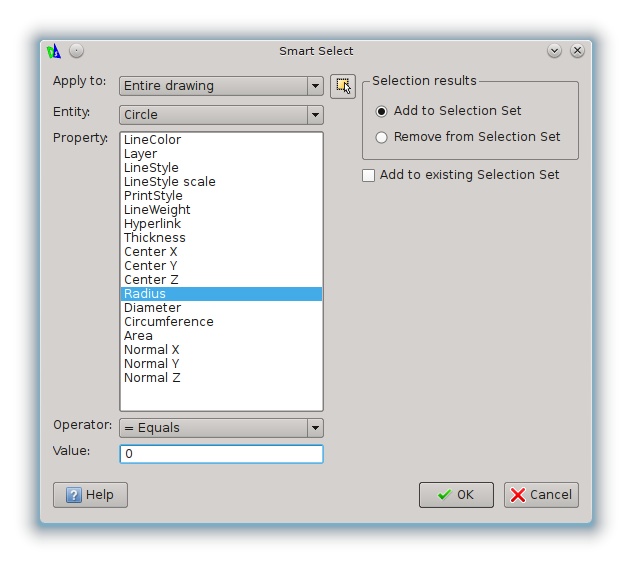This screenshot has width=632, height=563.
Task: Select the Hyperlink property entry
Action: (x=152, y=224)
